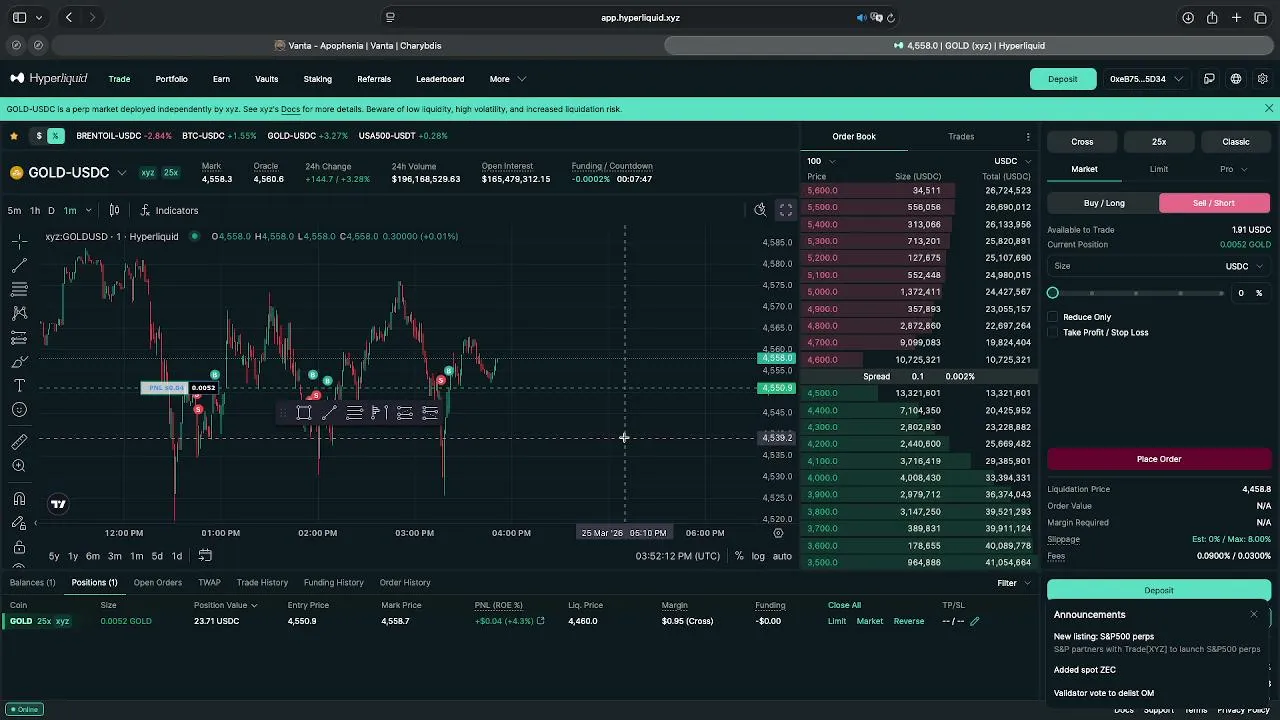1280x720 pixels.
Task: Click Close All positions link
Action: click(x=844, y=605)
